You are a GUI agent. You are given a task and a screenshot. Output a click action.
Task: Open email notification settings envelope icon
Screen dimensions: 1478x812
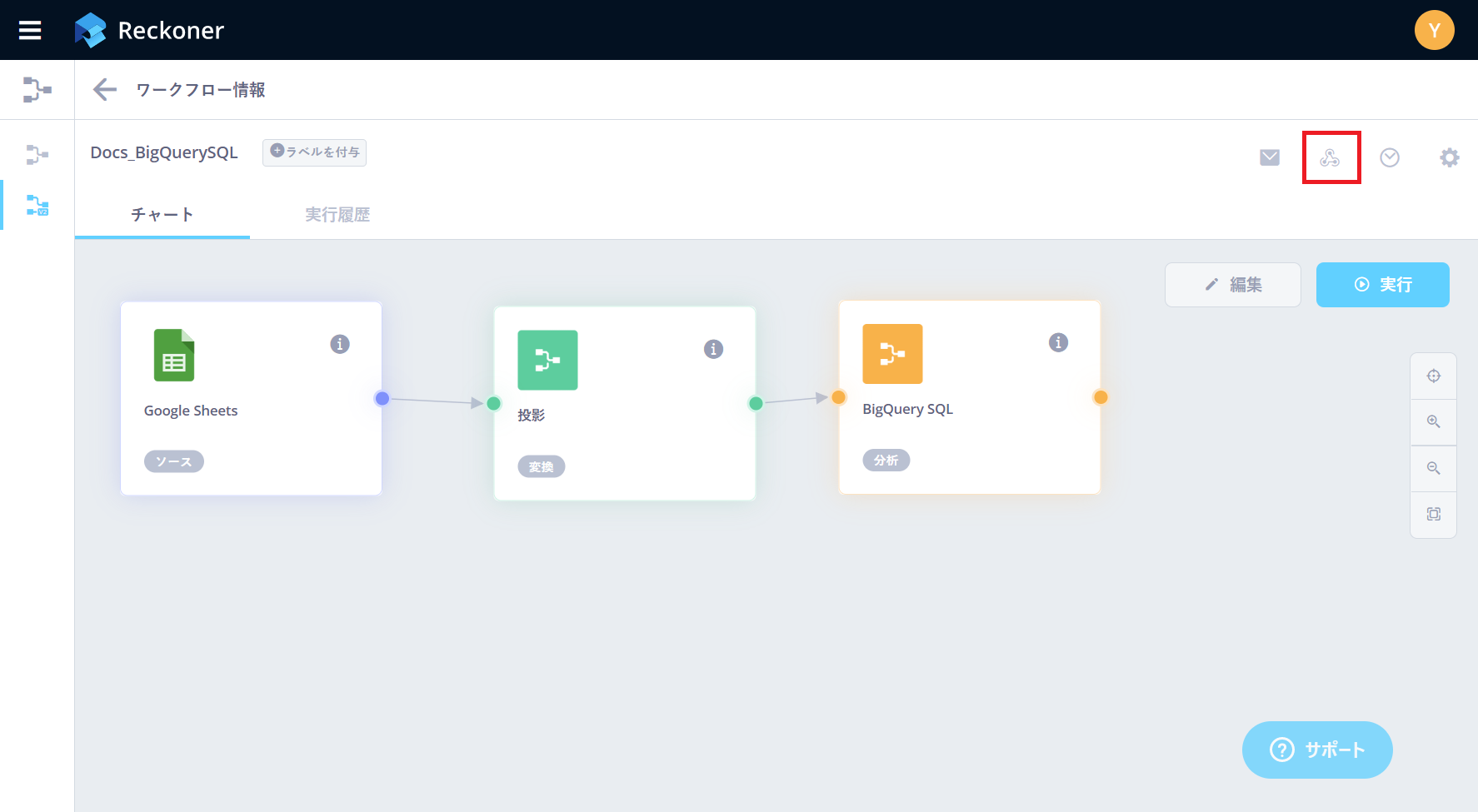[x=1269, y=157]
